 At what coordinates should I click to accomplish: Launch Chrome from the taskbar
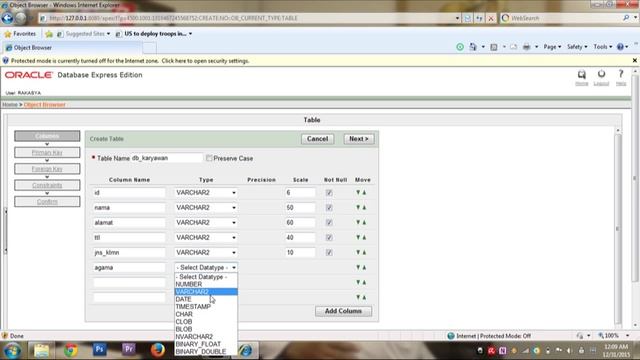click(x=70, y=350)
